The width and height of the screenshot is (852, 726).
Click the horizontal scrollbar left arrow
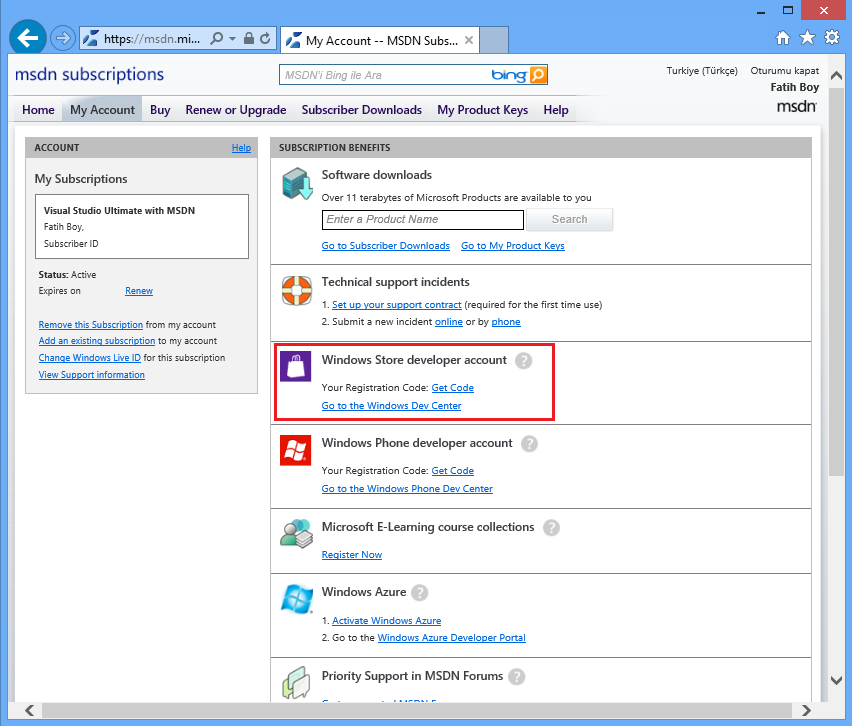(29, 710)
